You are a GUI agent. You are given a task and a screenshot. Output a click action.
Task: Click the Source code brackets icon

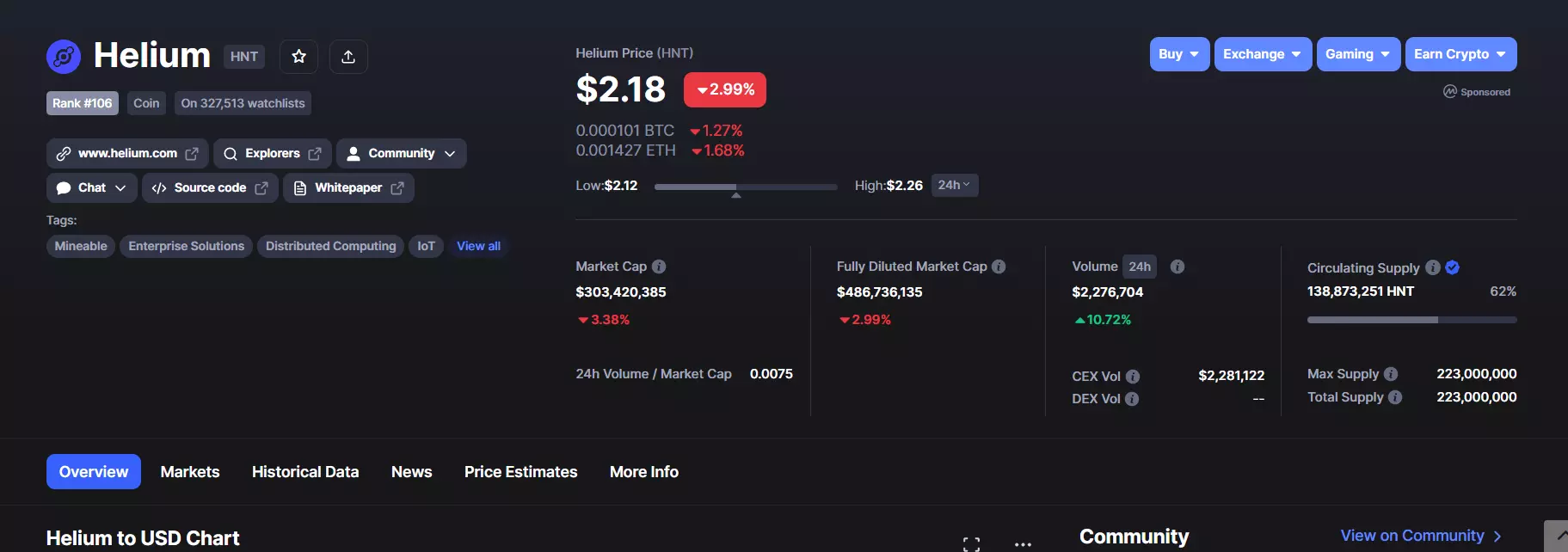tap(159, 188)
